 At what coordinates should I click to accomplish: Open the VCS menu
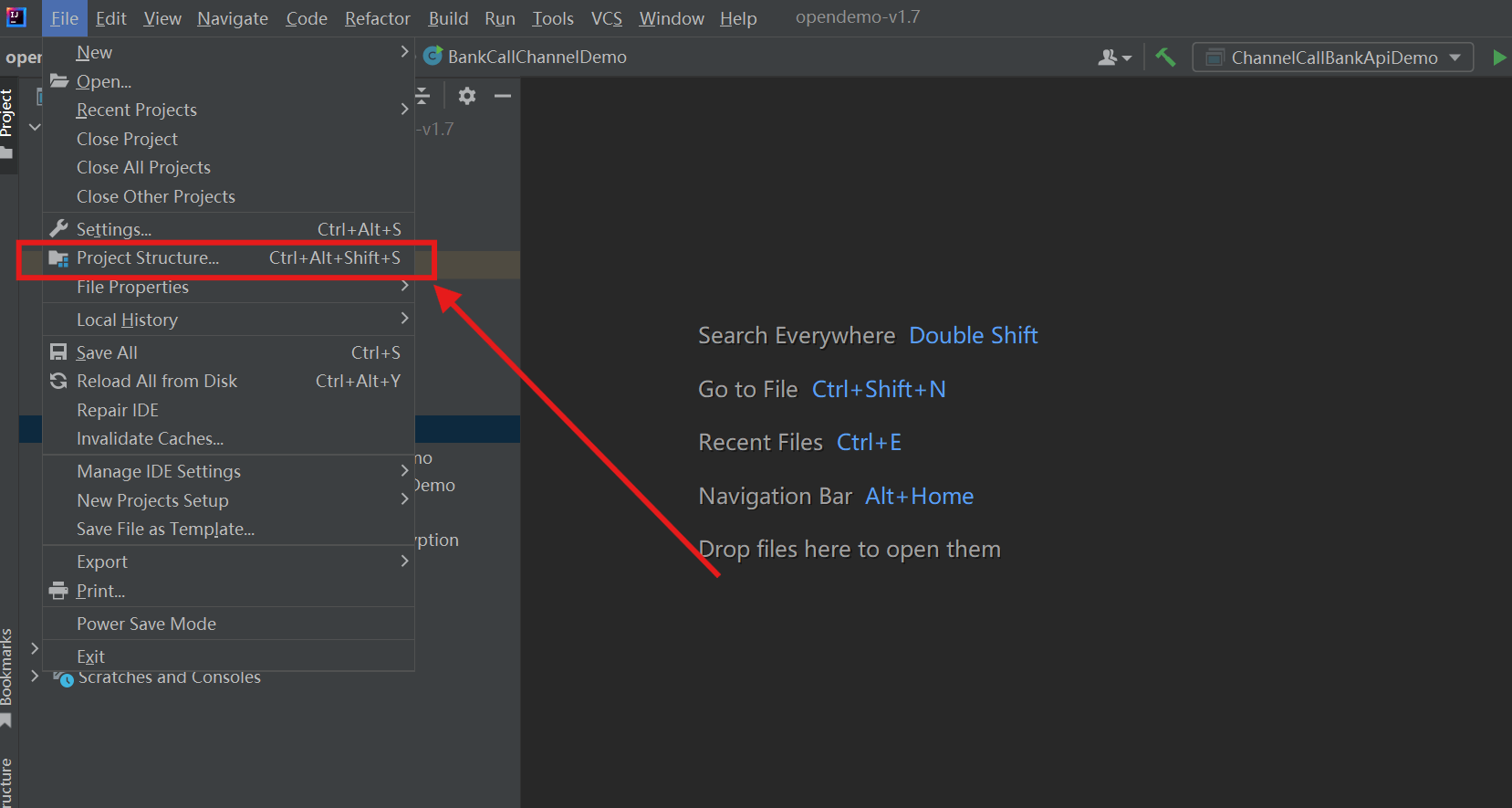(x=607, y=18)
